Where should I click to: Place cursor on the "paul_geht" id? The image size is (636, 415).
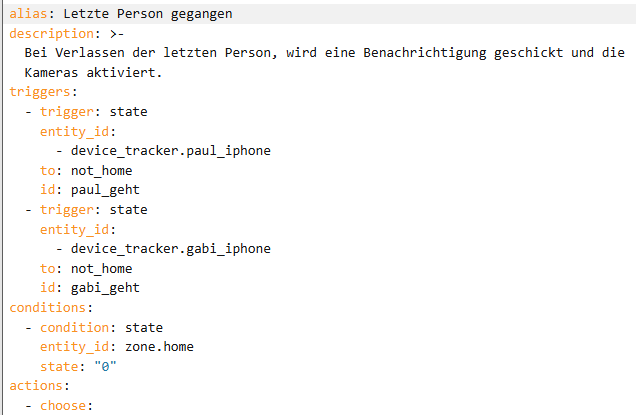coord(106,190)
